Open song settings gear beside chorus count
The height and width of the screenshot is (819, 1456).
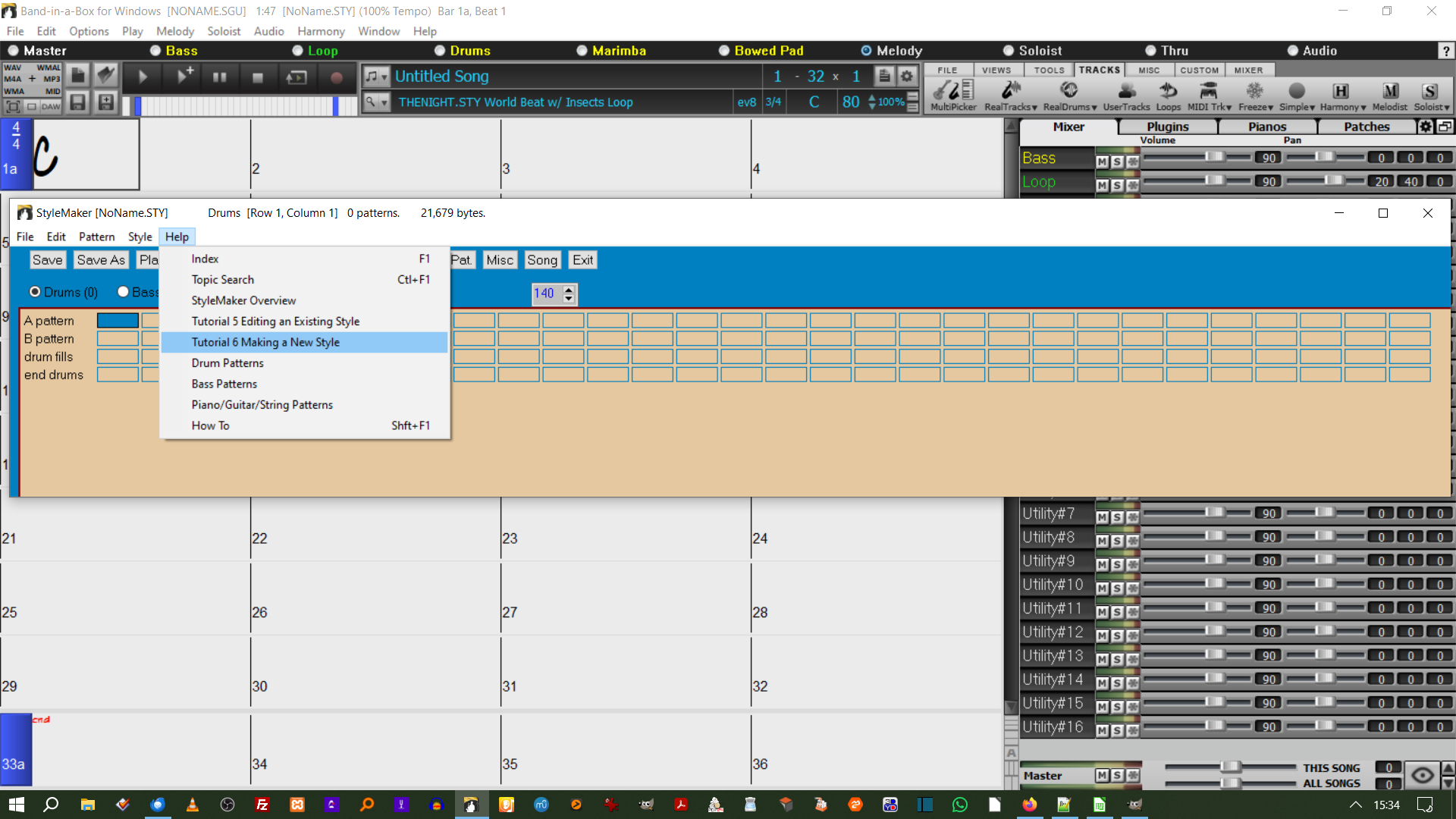click(906, 76)
